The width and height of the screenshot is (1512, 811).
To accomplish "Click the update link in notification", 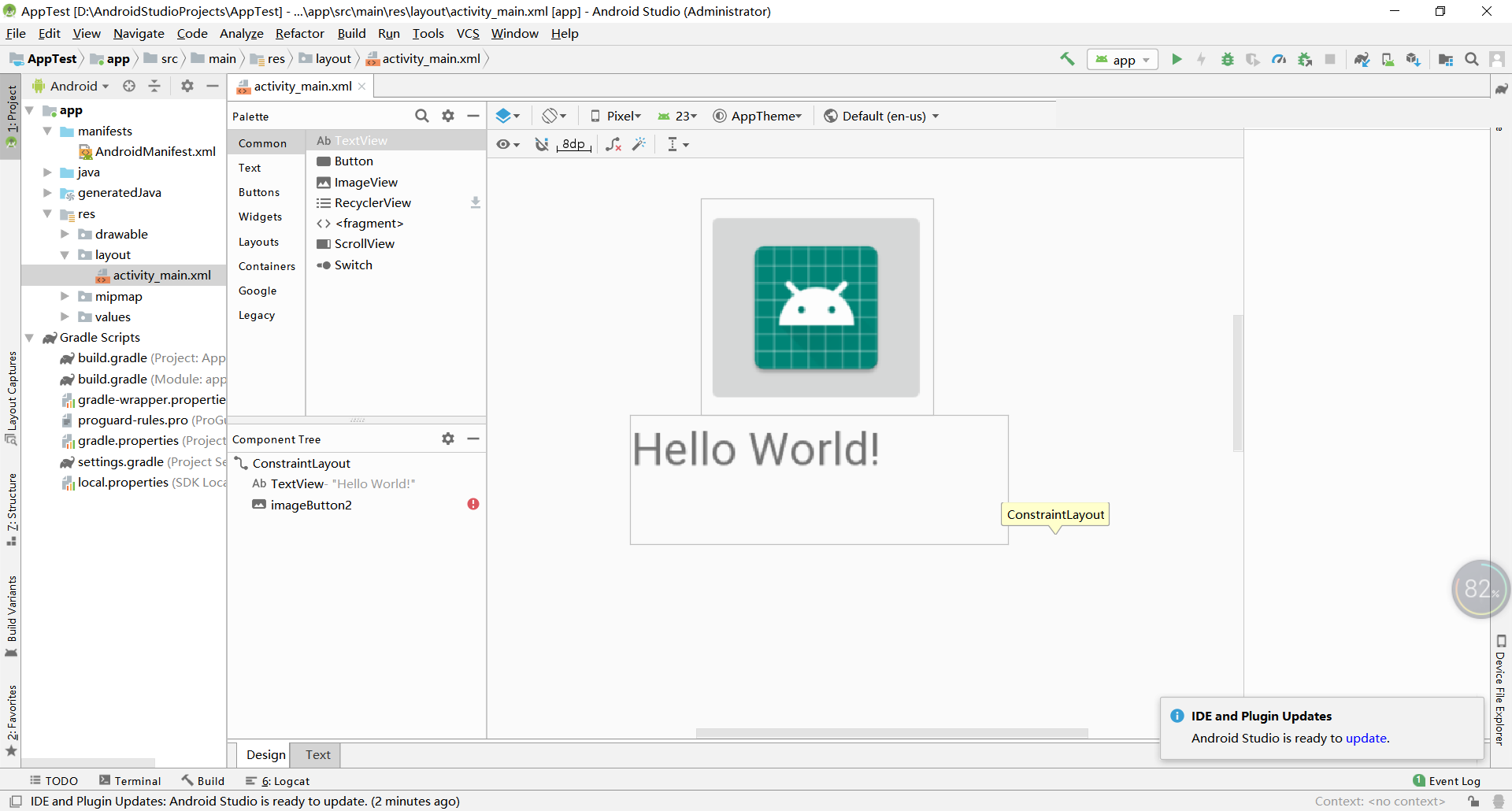I will click(x=1366, y=738).
